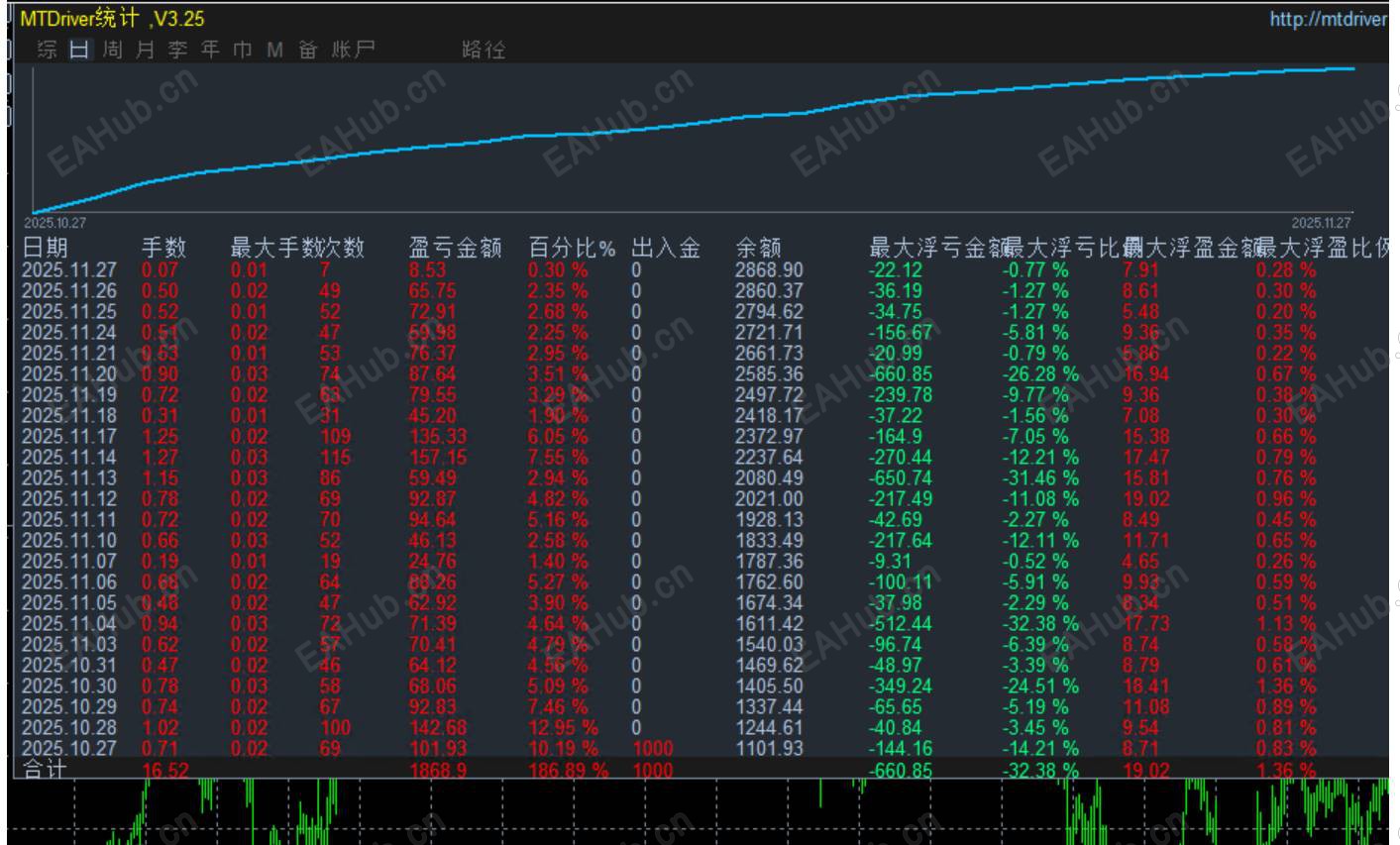Screen dimensions: 1400x845
Task: Click the 出入金 column header
Action: tap(666, 248)
